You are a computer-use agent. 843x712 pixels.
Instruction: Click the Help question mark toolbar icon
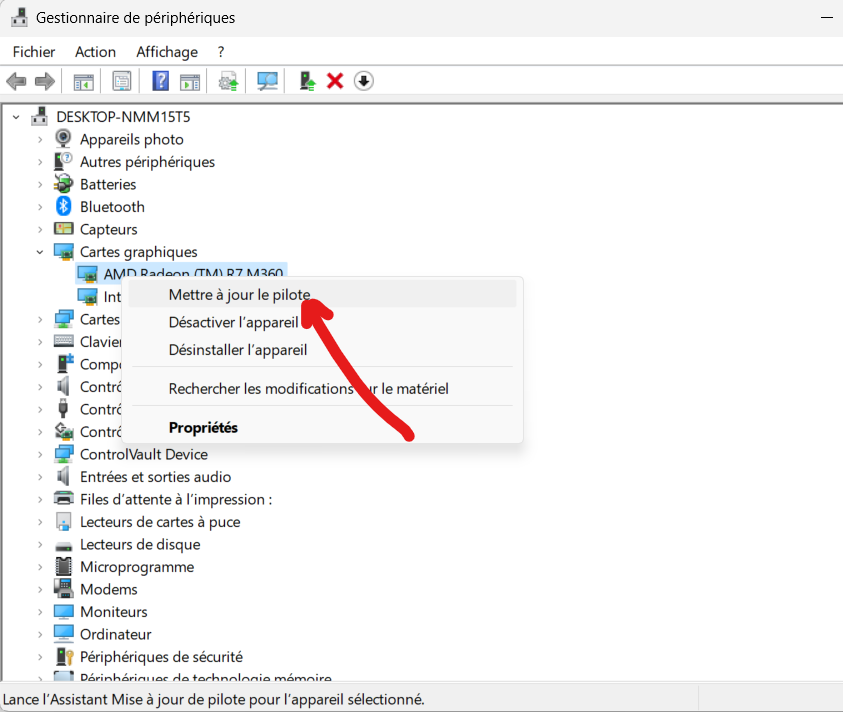tap(160, 80)
